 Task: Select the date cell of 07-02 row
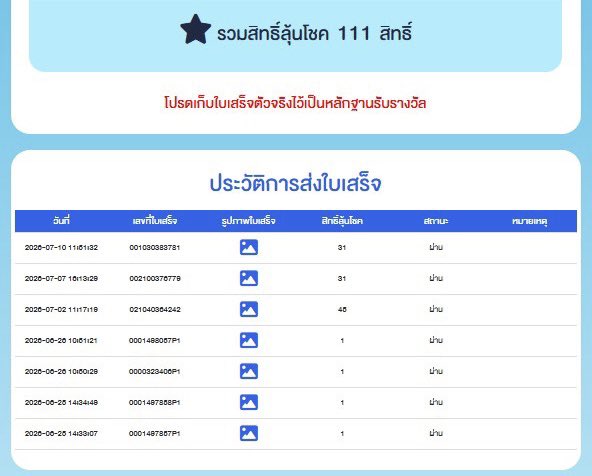point(61,310)
